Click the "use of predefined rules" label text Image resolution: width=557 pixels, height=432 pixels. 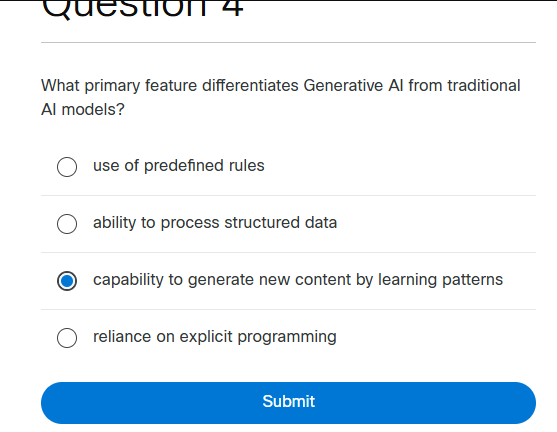click(179, 166)
